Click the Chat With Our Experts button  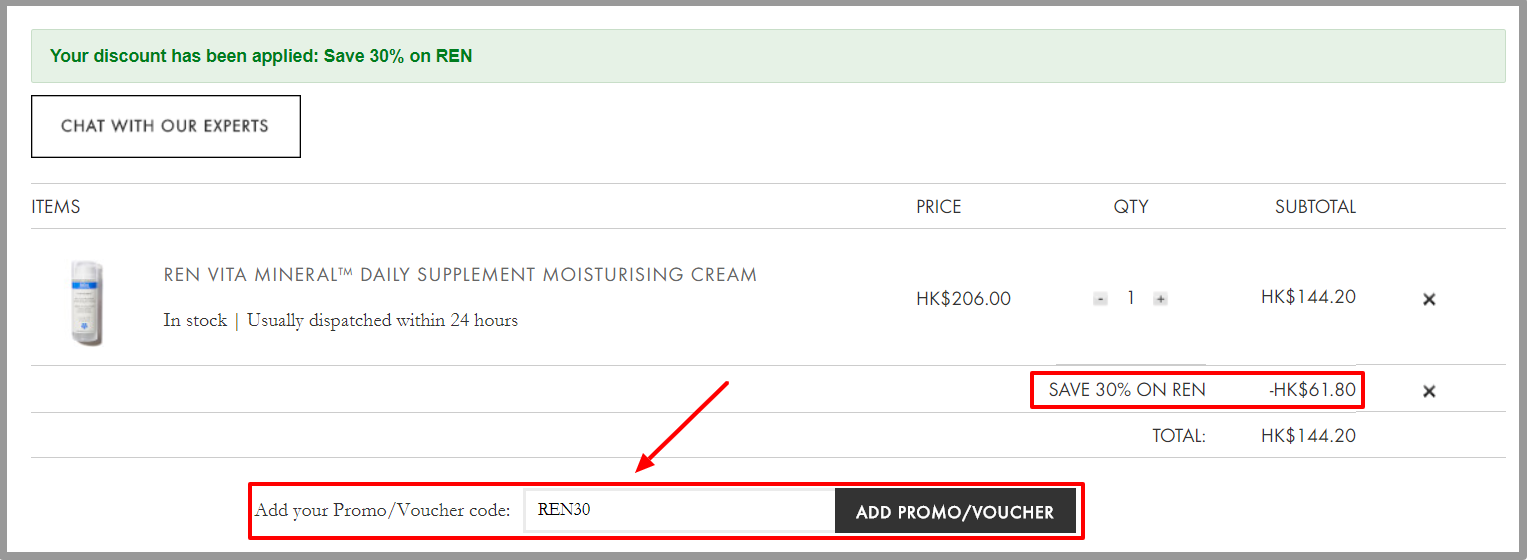point(166,126)
